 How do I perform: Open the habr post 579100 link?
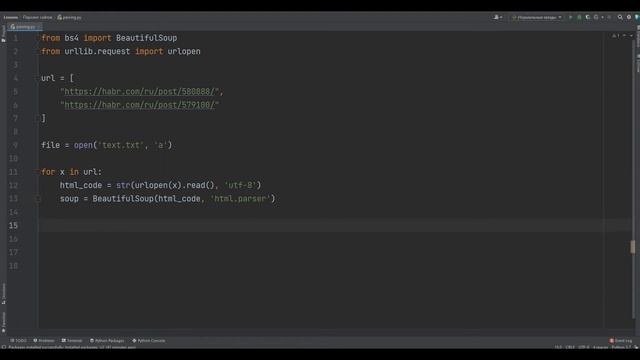(x=140, y=105)
